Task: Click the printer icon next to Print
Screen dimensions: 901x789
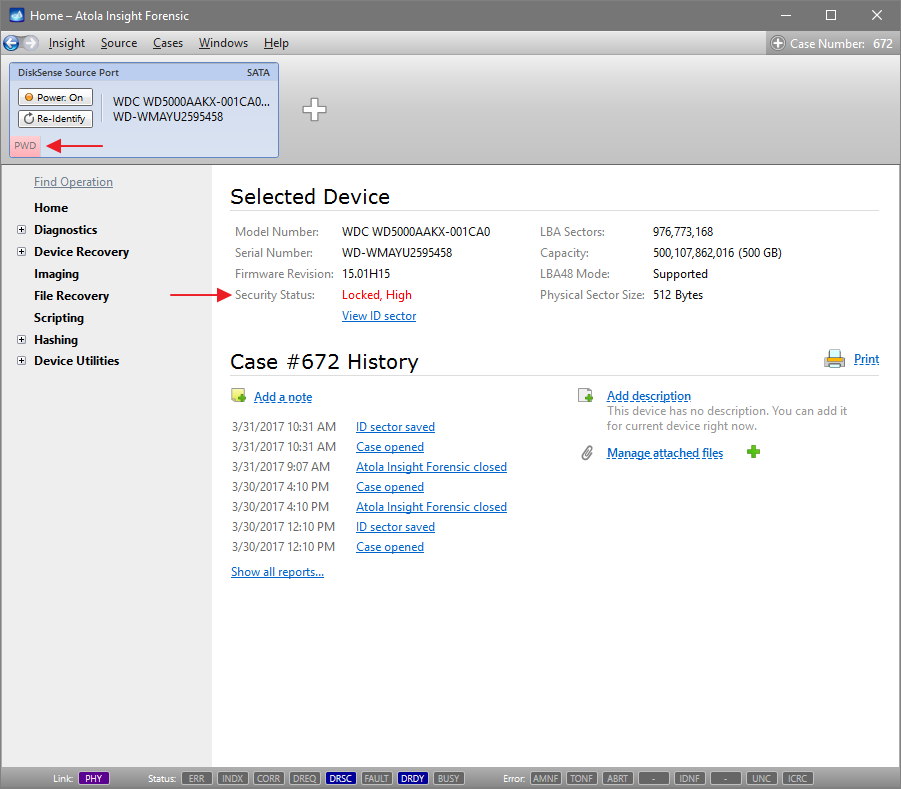Action: tap(834, 358)
